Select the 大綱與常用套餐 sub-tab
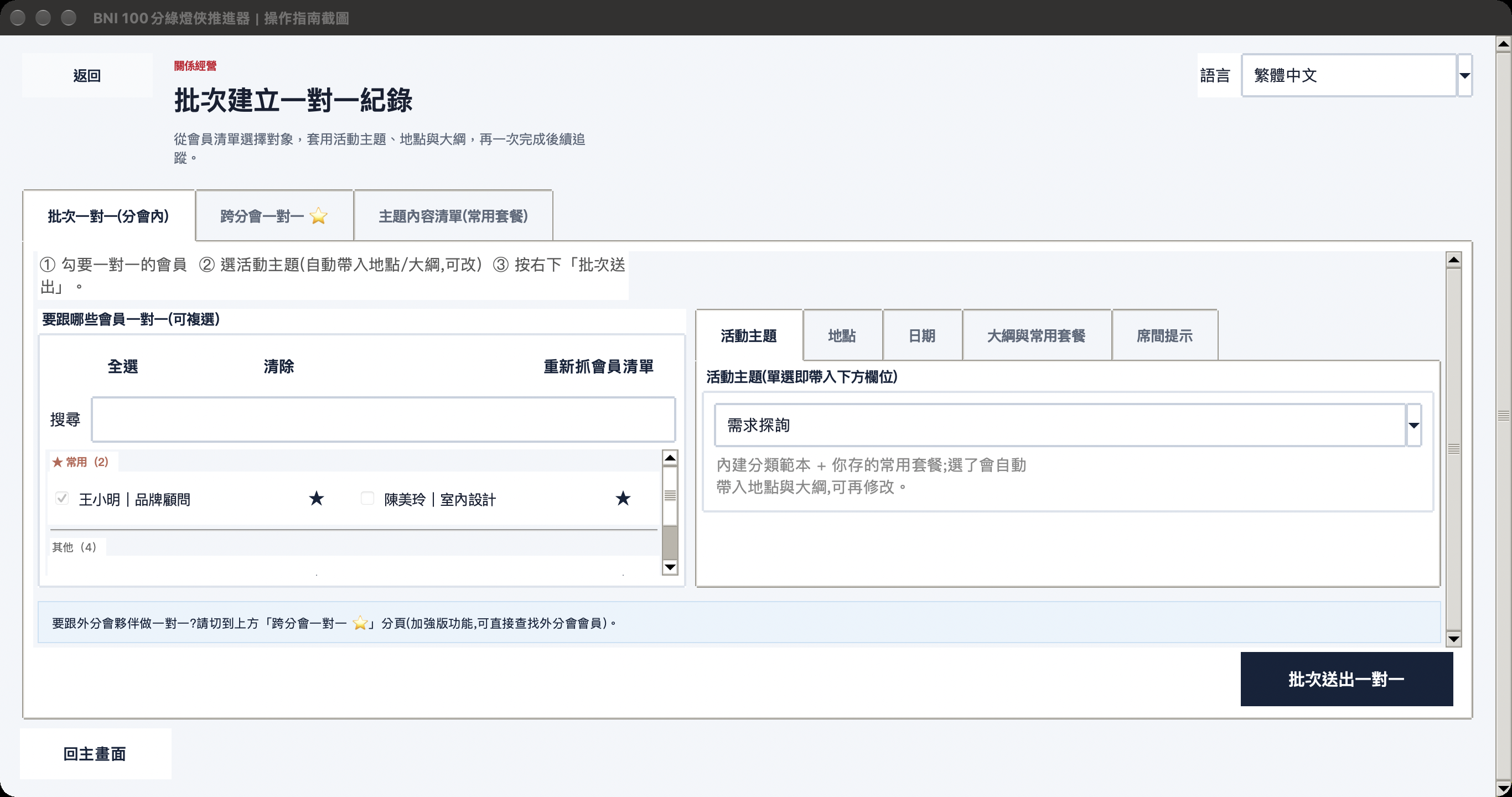 click(x=1037, y=336)
